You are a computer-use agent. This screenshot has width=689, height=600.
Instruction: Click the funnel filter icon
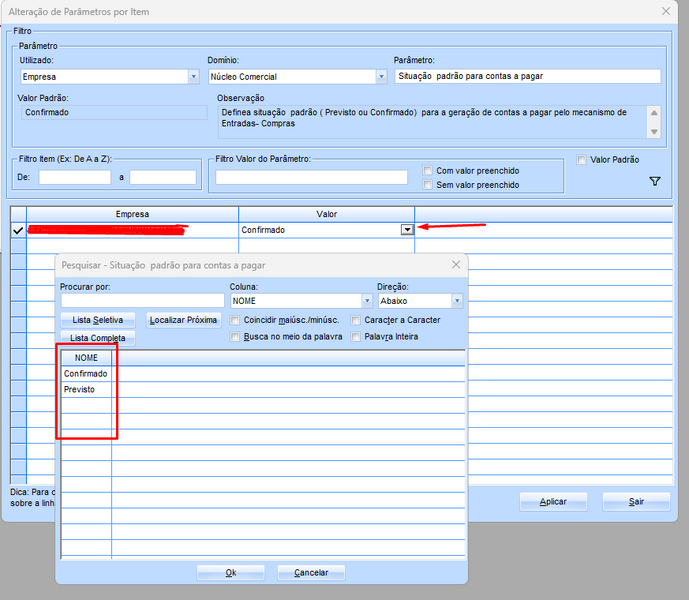(655, 181)
